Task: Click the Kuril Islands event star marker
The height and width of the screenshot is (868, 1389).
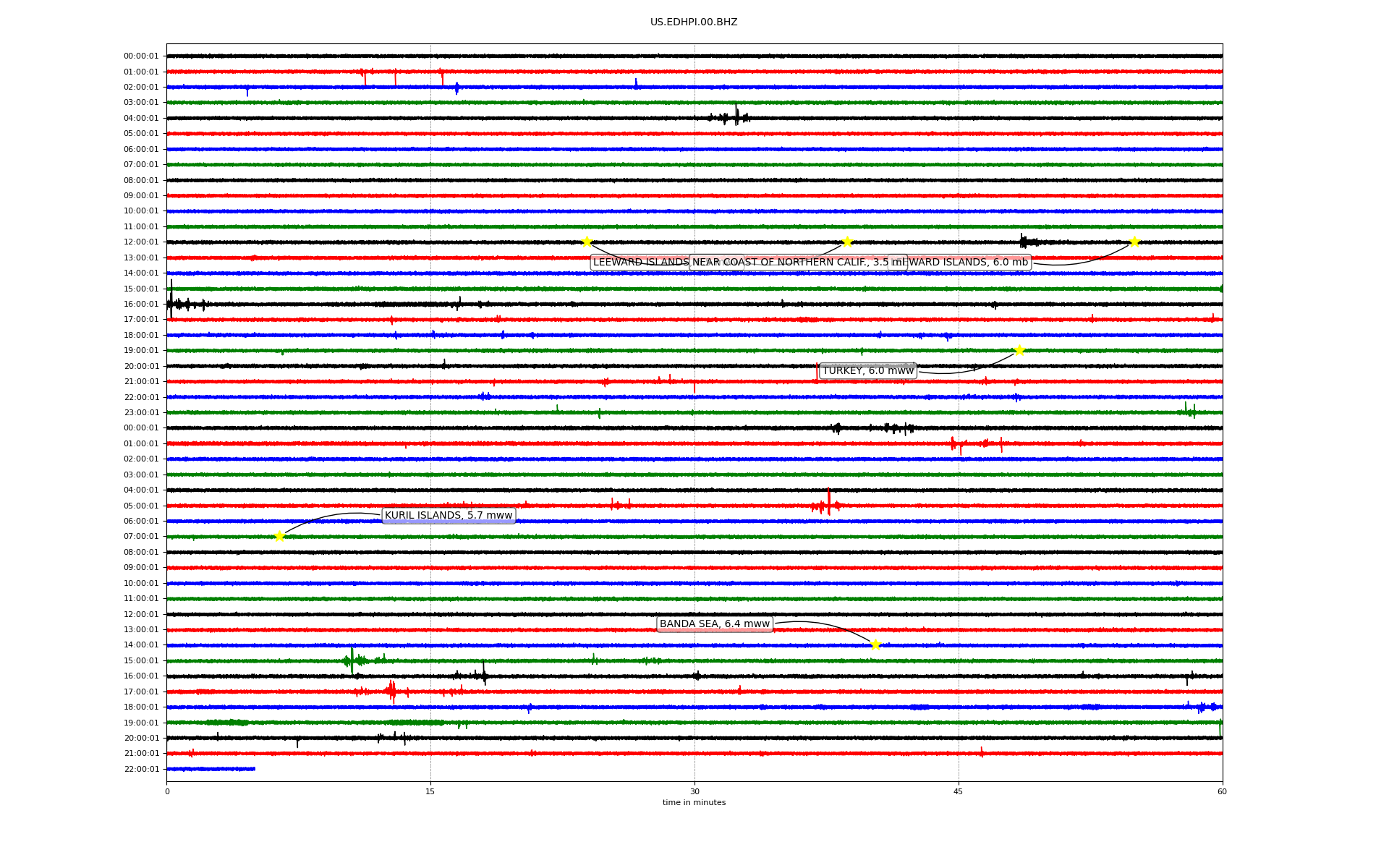Action: [x=279, y=536]
